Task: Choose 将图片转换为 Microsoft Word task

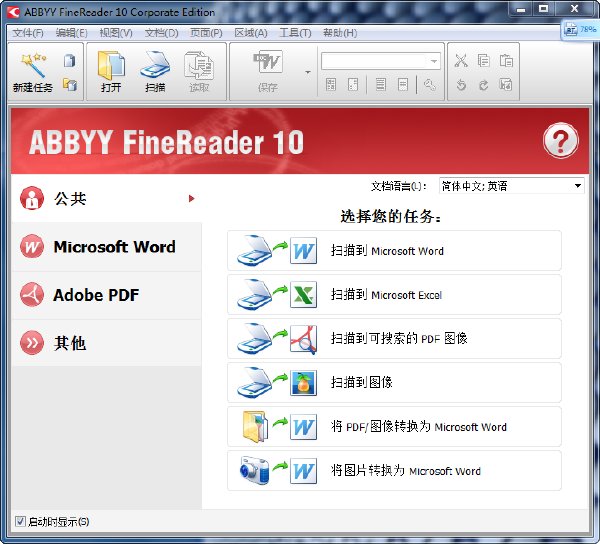Action: click(394, 471)
